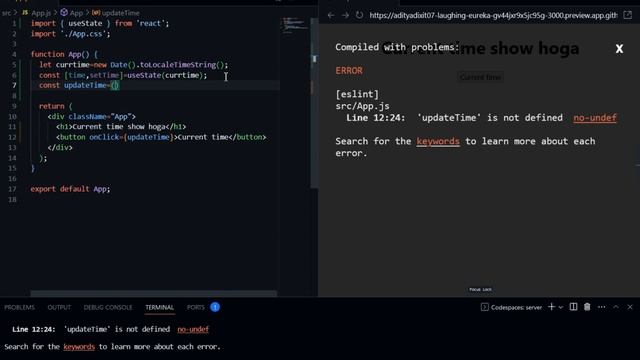Viewport: 640px width, 360px height.
Task: Switch to the PROBLEMS tab
Action: pos(20,307)
